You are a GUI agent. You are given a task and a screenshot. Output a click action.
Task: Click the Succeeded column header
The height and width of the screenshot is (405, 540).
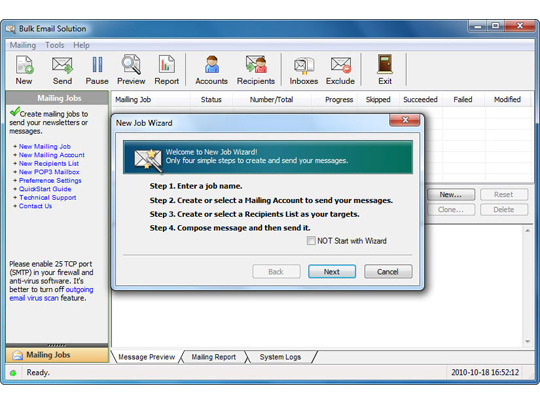[420, 100]
